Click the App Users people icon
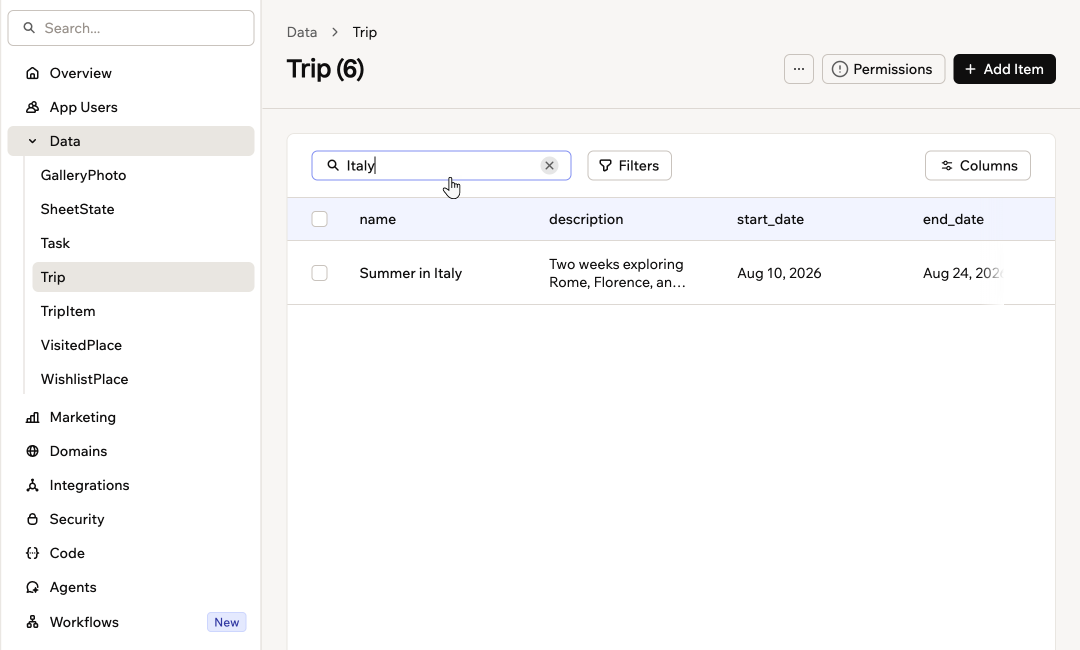1080x650 pixels. [32, 107]
